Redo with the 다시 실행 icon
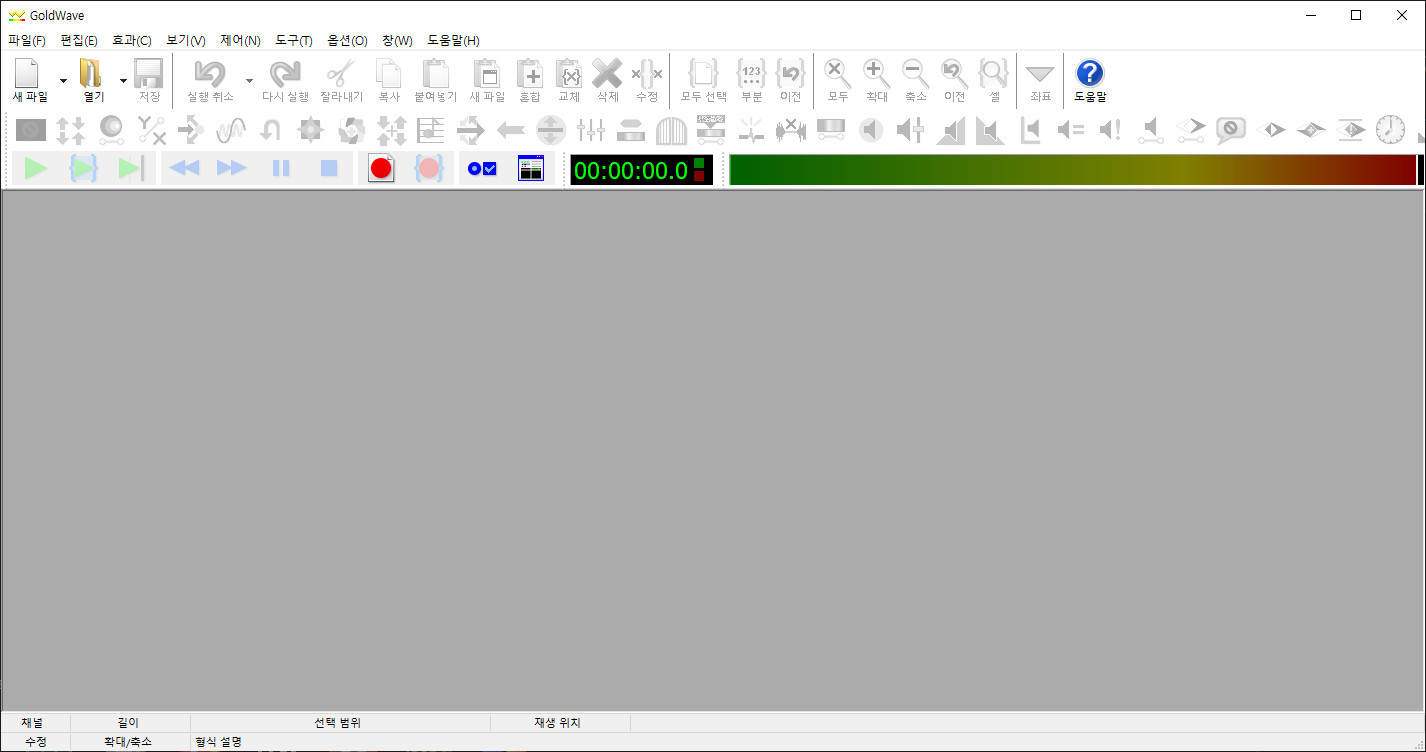 285,80
